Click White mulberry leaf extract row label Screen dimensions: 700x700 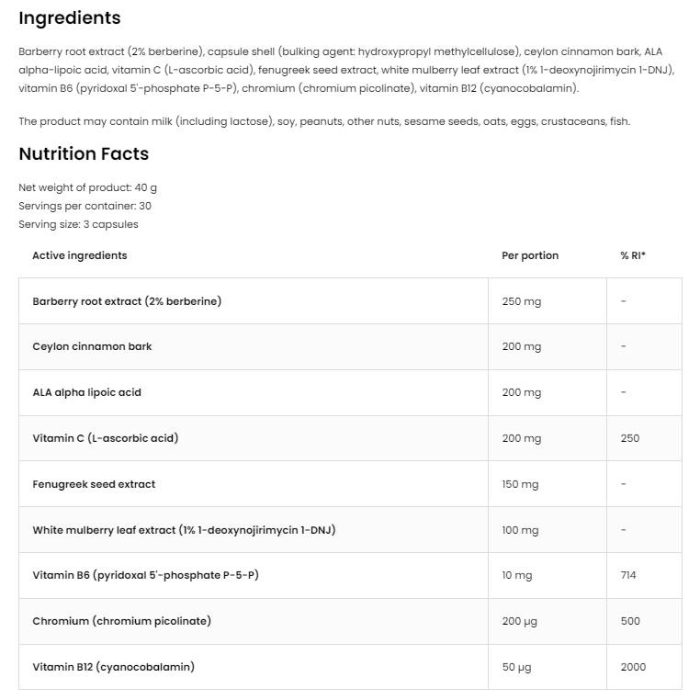184,530
